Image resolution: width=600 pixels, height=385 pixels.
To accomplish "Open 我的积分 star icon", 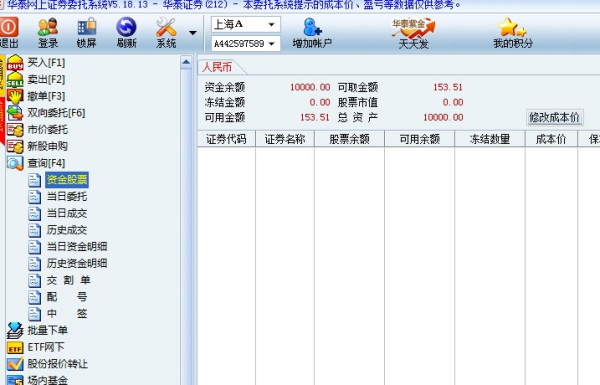I will pyautogui.click(x=512, y=27).
